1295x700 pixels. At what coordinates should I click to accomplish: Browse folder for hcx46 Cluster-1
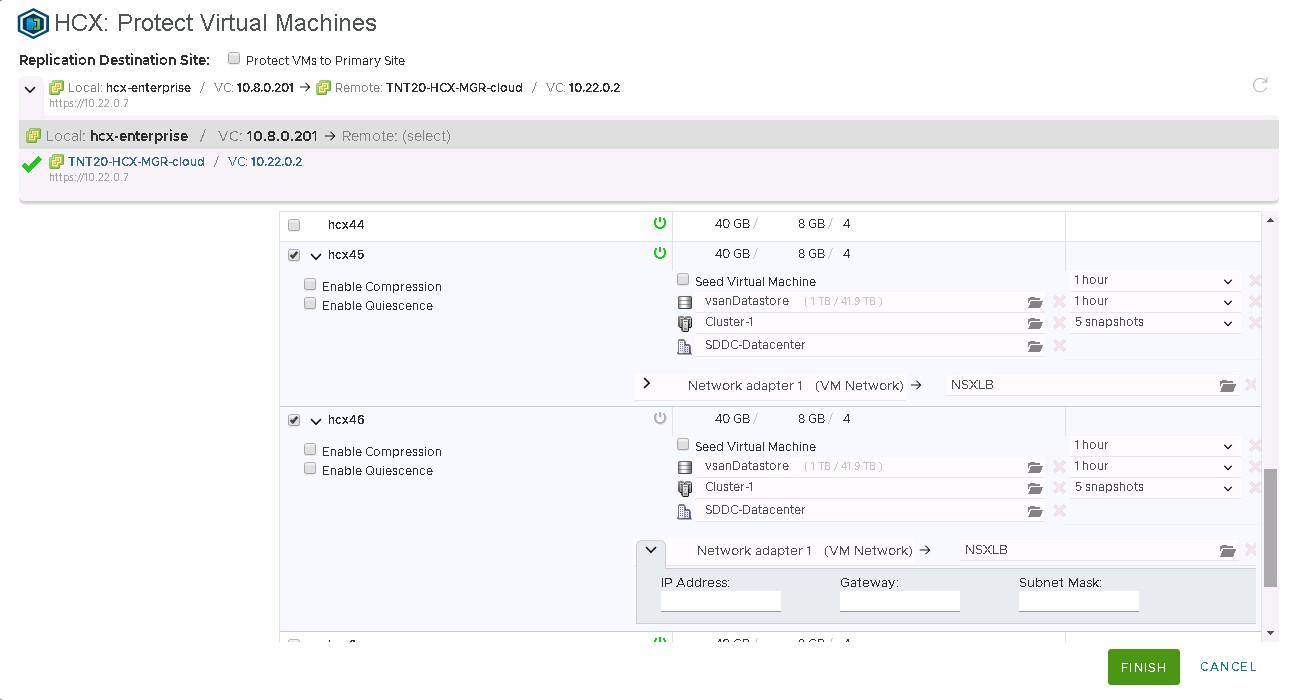(1035, 488)
